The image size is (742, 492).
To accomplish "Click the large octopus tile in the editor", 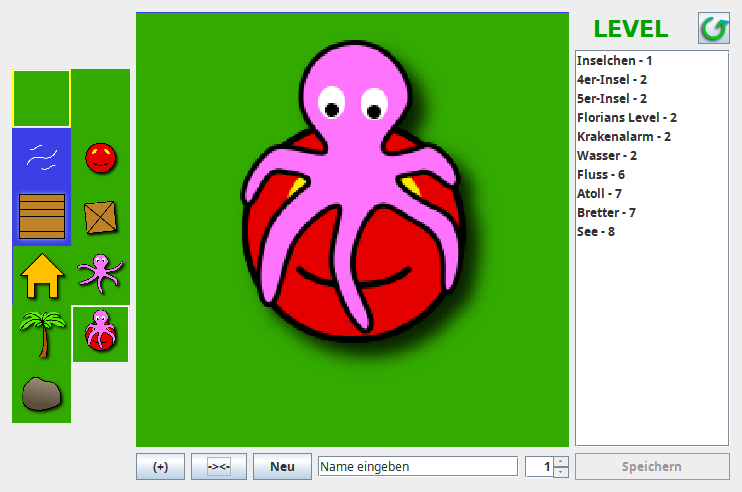I will tap(352, 229).
